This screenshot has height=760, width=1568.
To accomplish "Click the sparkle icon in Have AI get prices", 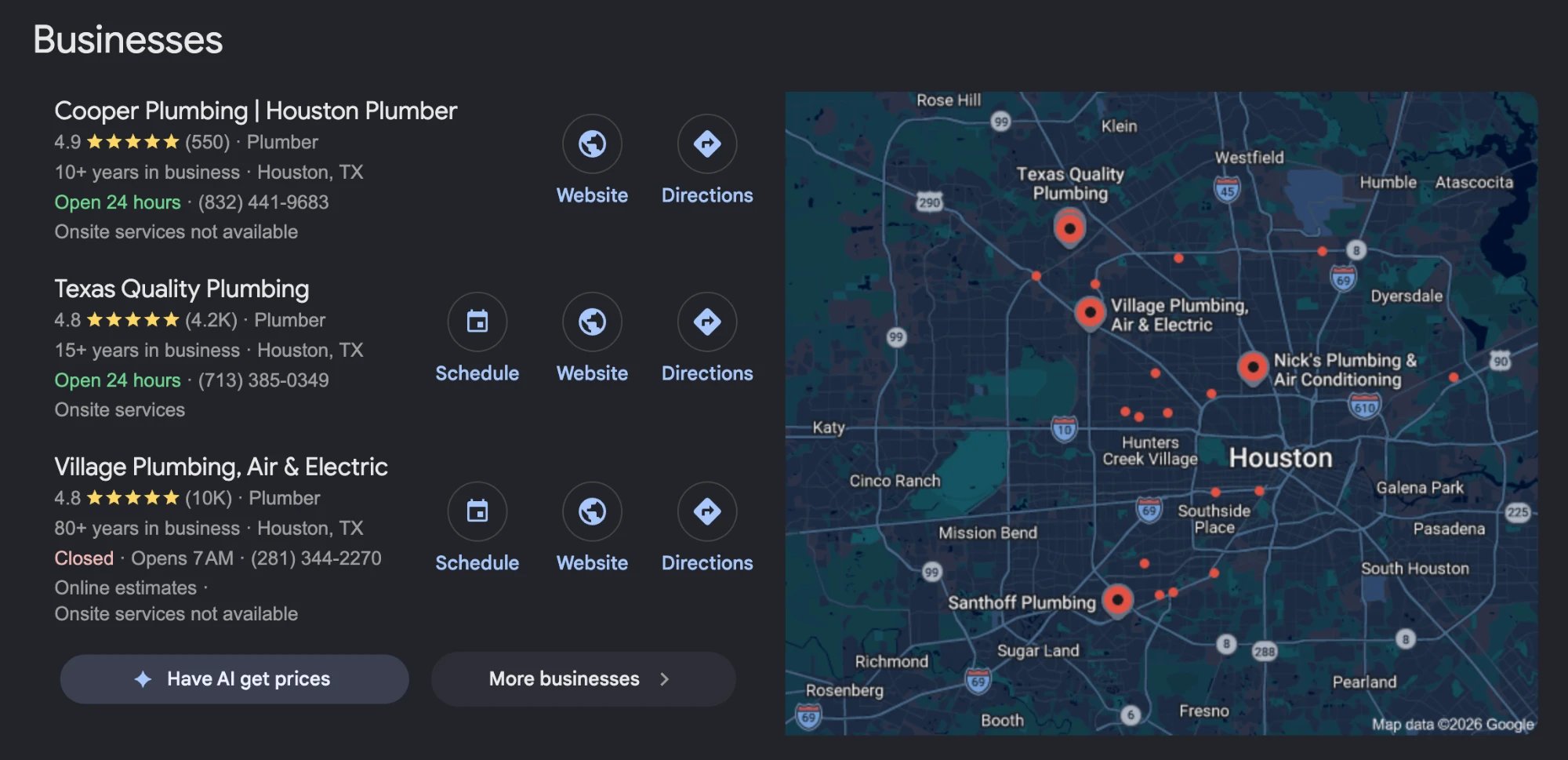I will tap(143, 679).
